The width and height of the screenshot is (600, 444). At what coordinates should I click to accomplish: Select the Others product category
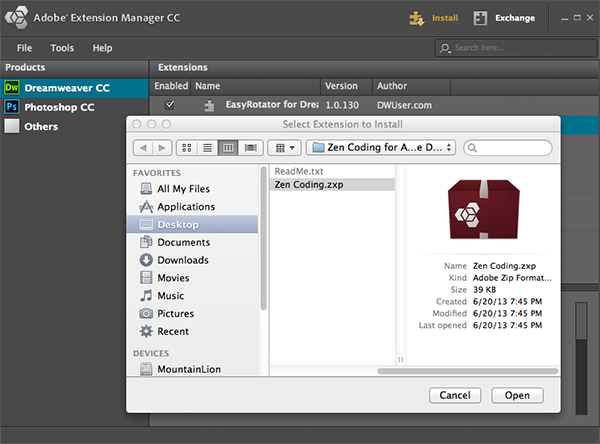coord(74,126)
